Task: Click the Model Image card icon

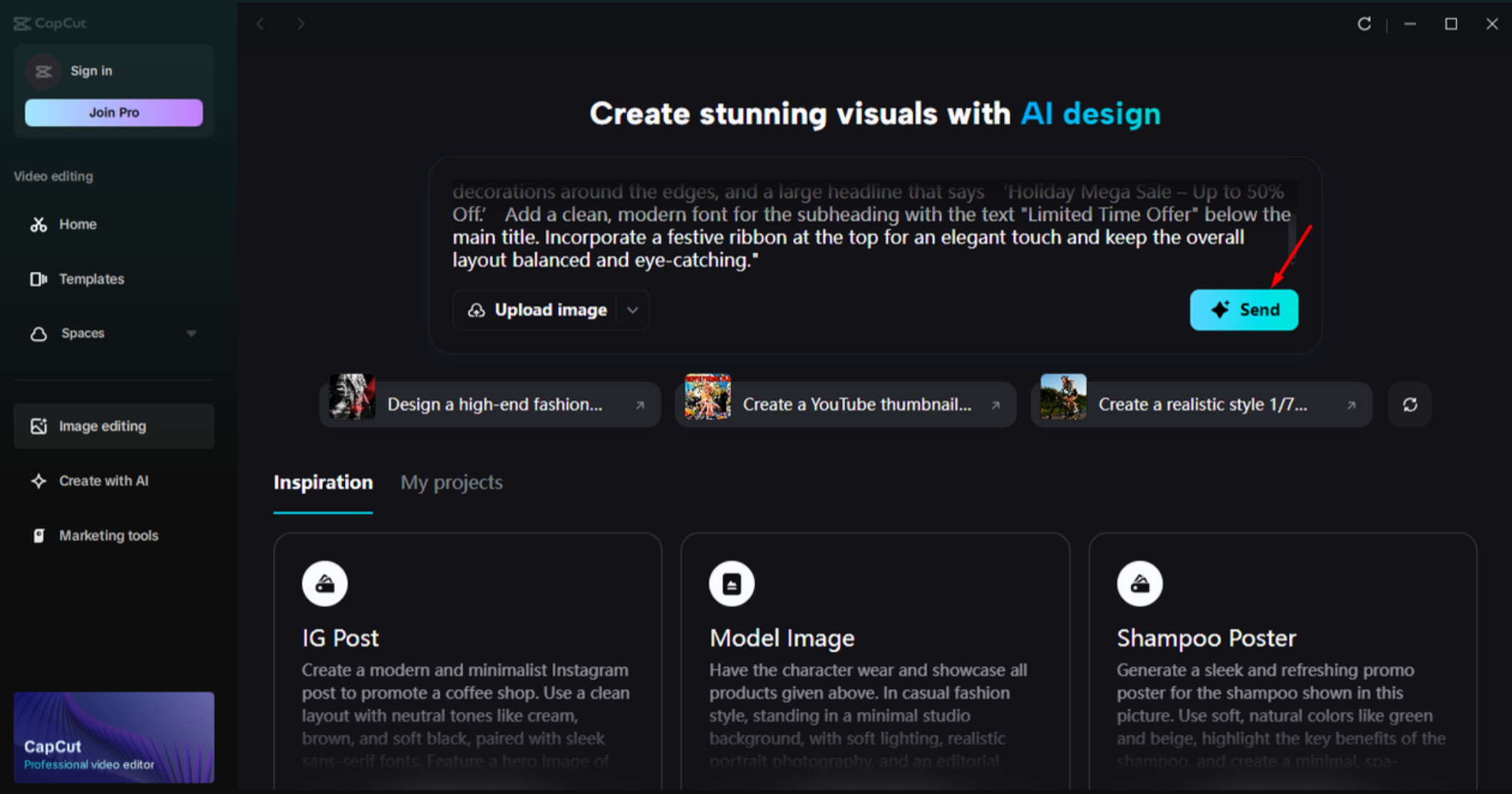Action: coord(732,584)
